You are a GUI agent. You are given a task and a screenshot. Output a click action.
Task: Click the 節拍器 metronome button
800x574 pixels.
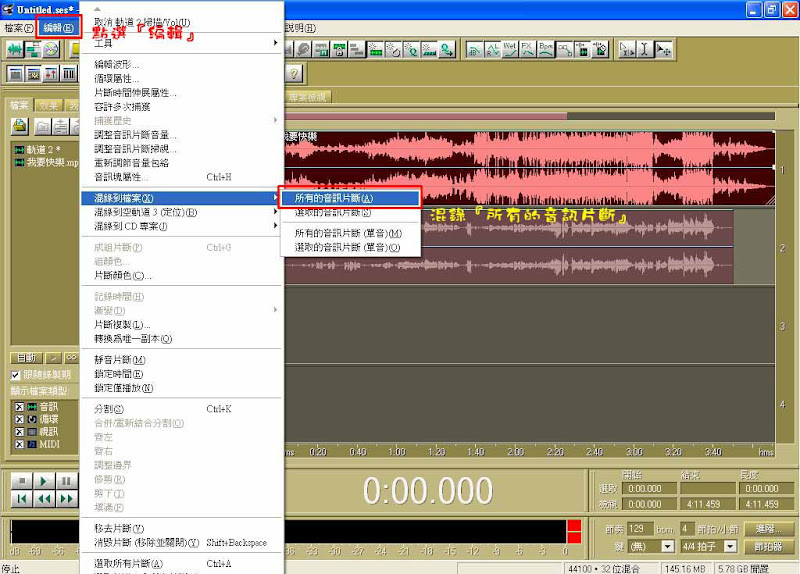770,546
